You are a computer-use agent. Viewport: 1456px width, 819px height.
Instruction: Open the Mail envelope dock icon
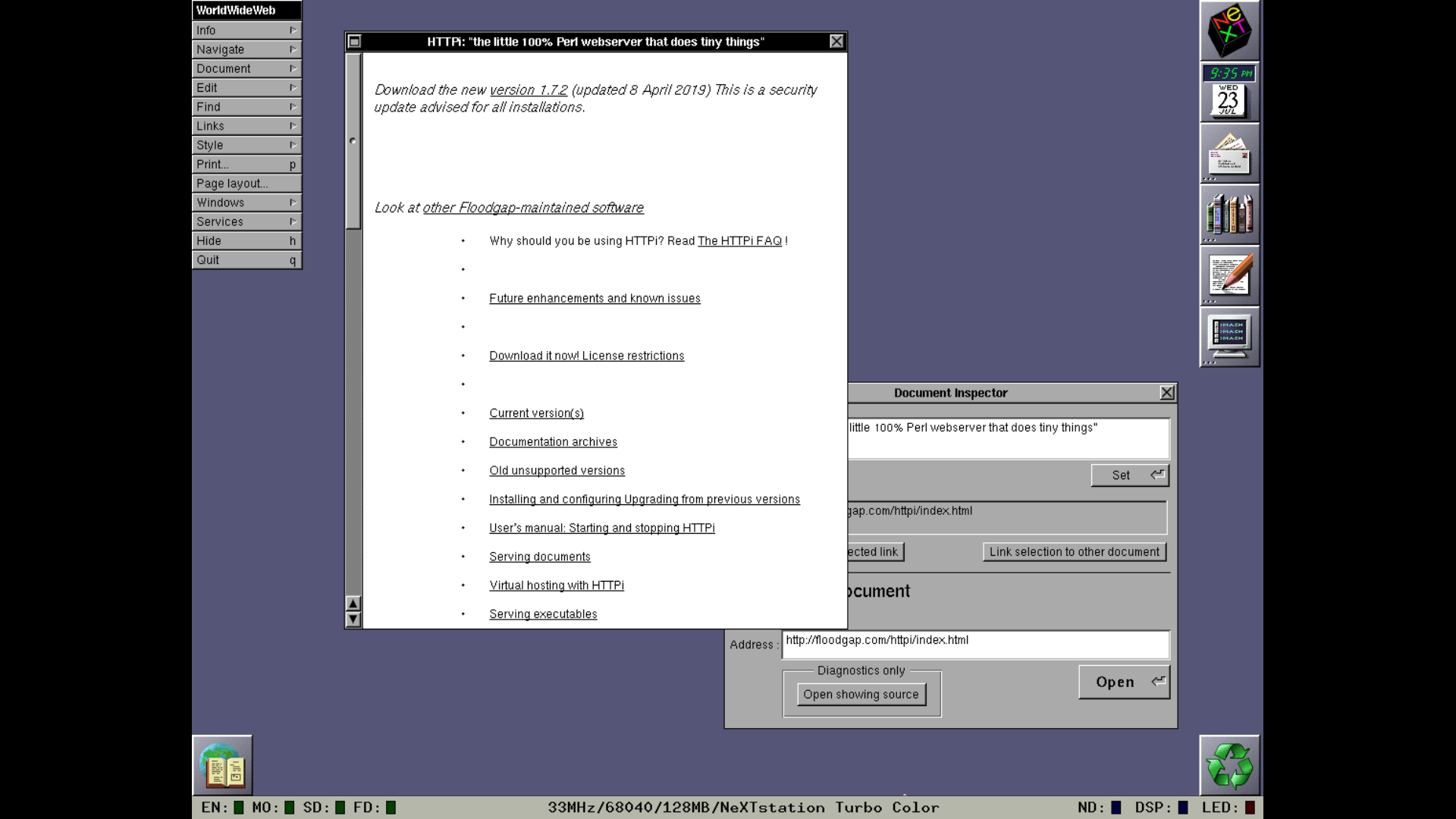(1229, 154)
